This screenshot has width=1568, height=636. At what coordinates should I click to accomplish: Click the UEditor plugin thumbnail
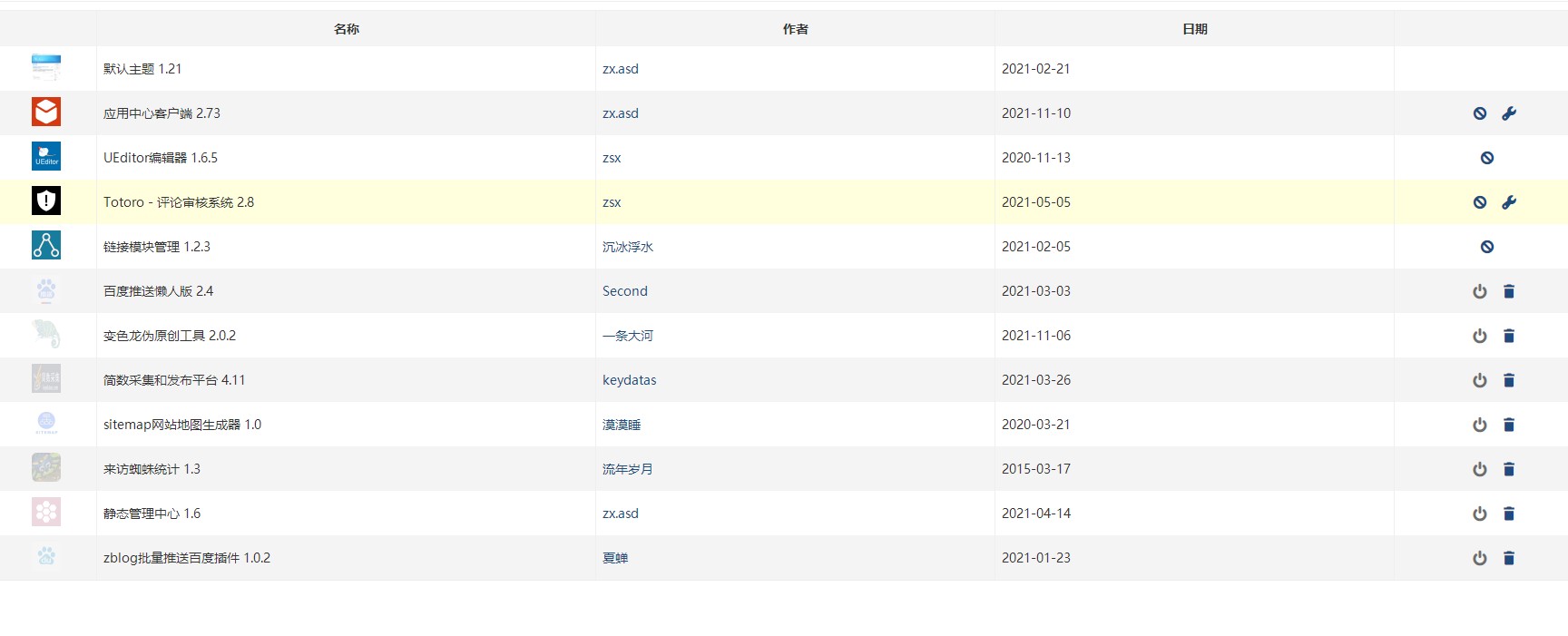pos(46,157)
